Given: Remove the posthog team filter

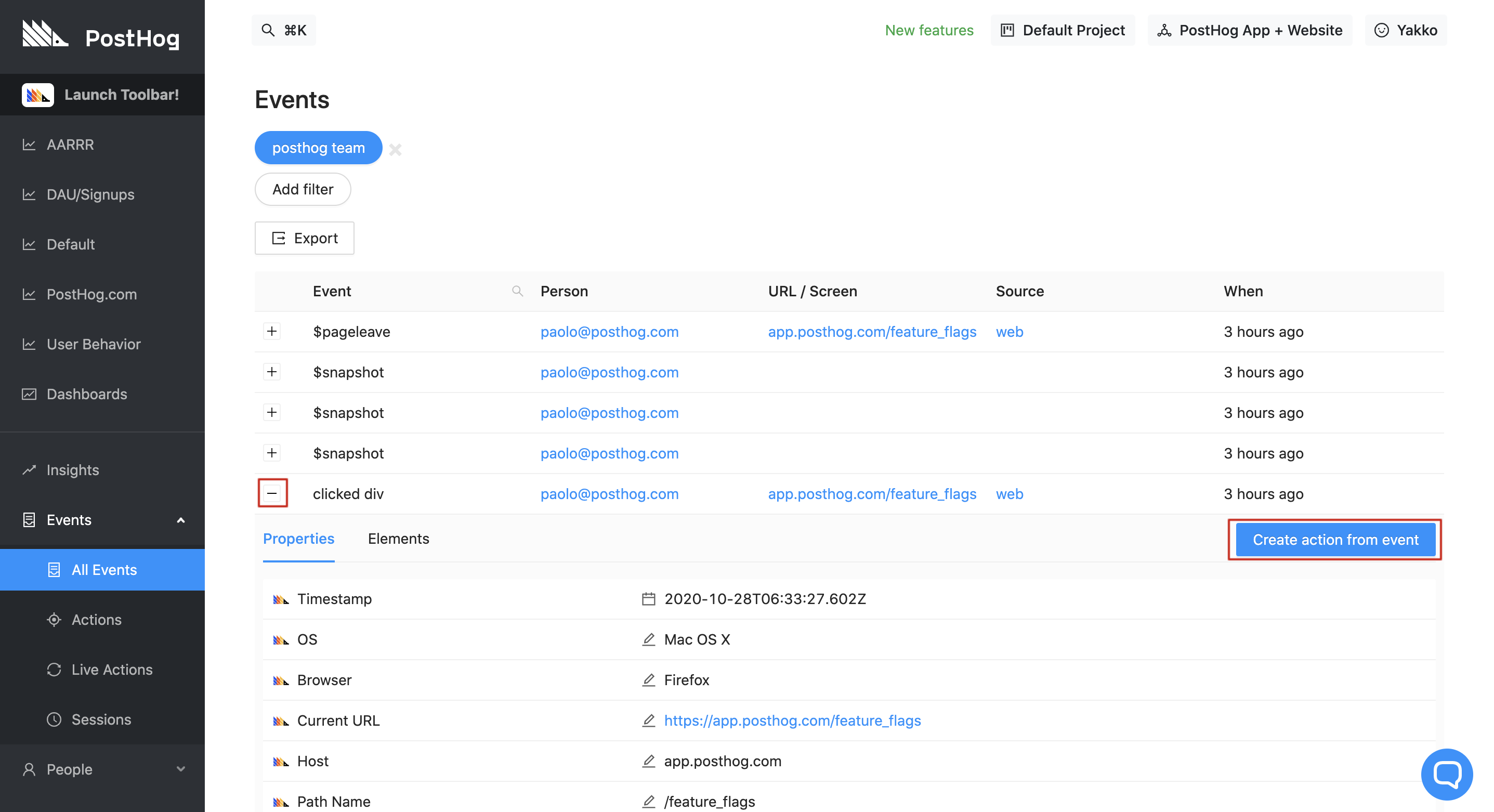Looking at the screenshot, I should [x=395, y=150].
